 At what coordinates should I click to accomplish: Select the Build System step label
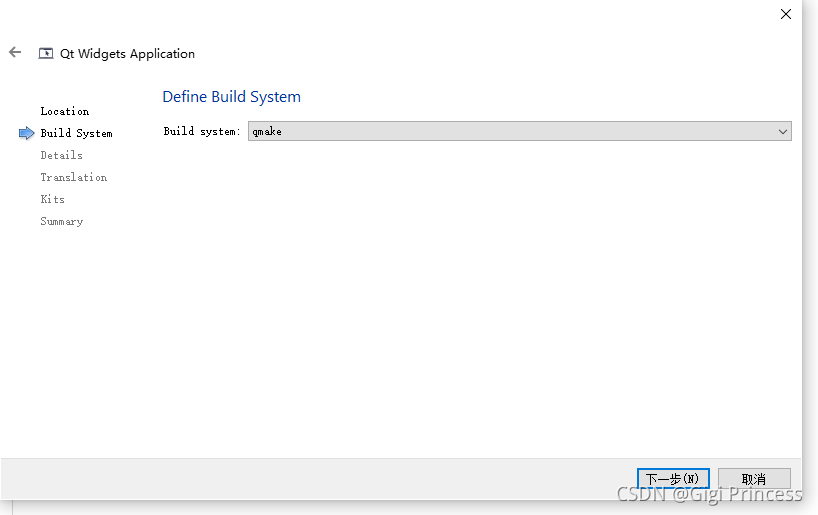click(76, 133)
